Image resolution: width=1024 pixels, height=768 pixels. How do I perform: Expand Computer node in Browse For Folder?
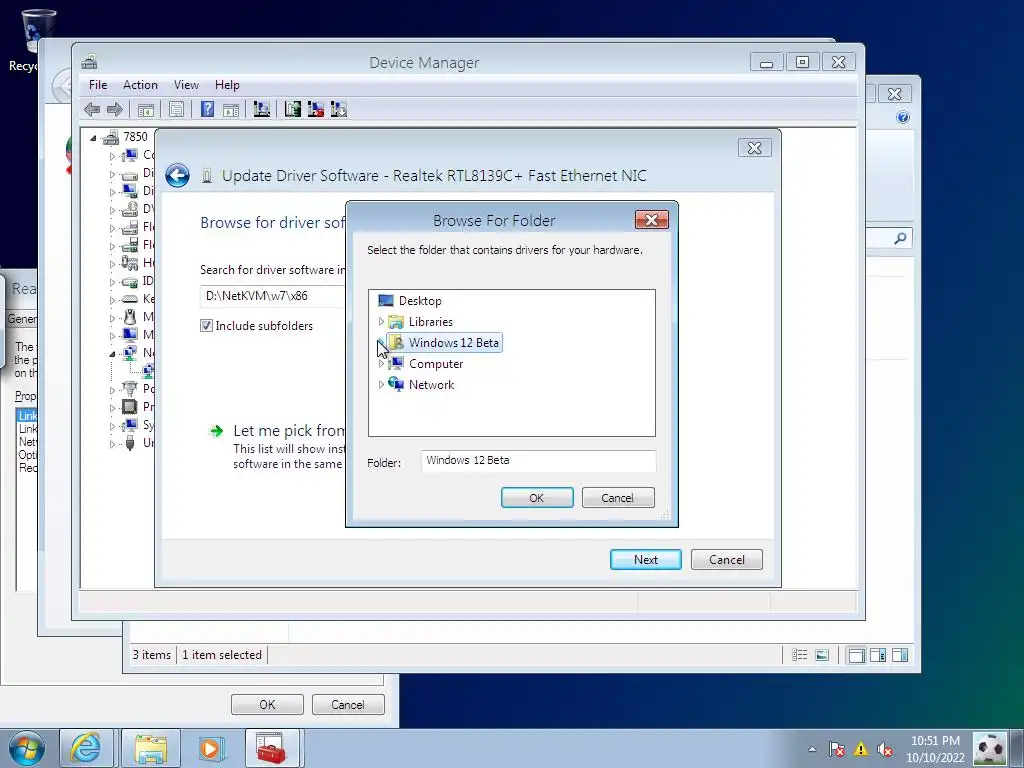(381, 363)
